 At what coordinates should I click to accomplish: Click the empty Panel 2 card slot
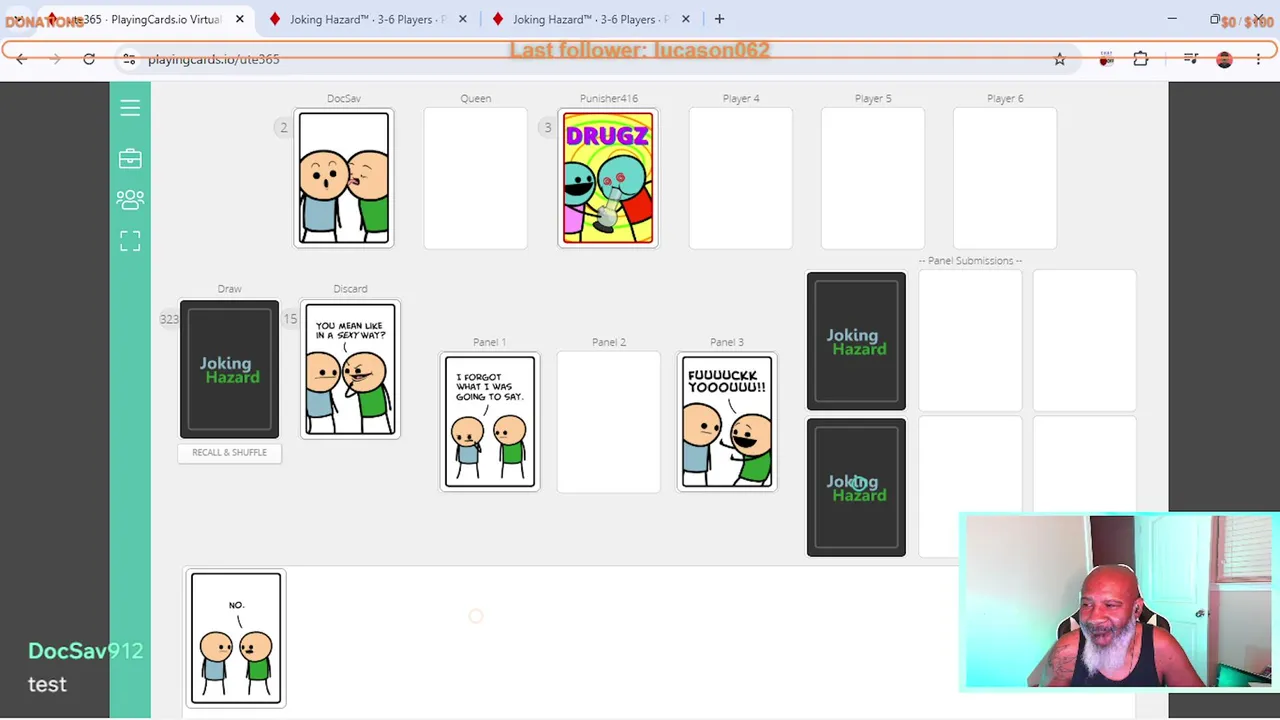tap(608, 422)
